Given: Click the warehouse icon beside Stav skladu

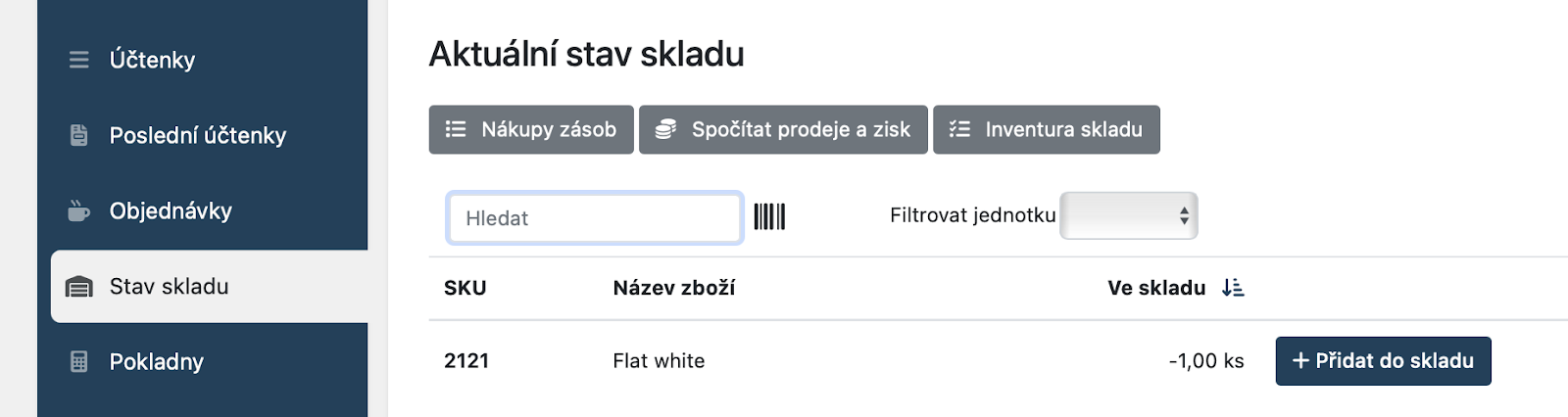Looking at the screenshot, I should click(79, 287).
